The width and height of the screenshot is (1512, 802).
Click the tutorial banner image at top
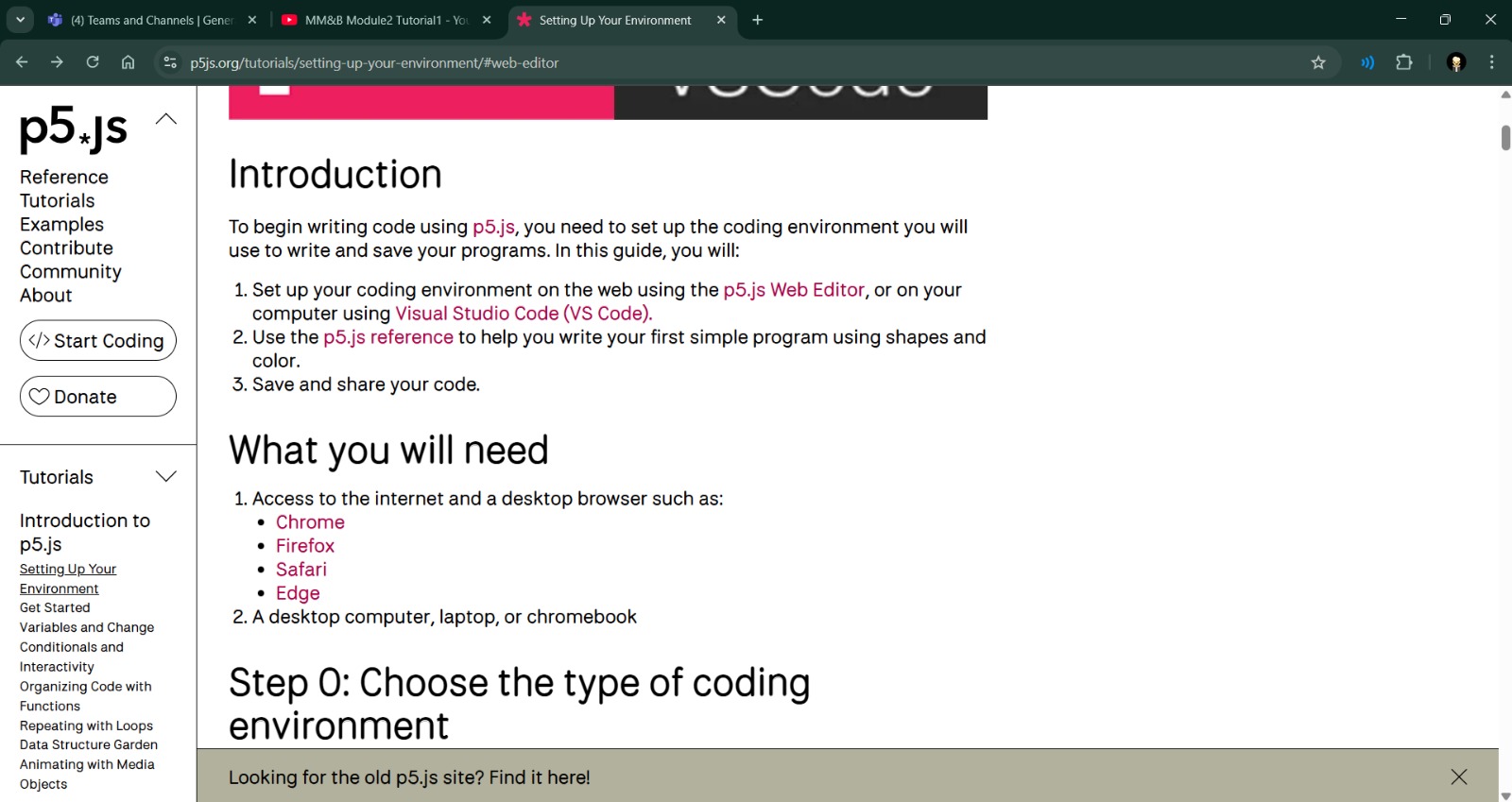pos(608,102)
